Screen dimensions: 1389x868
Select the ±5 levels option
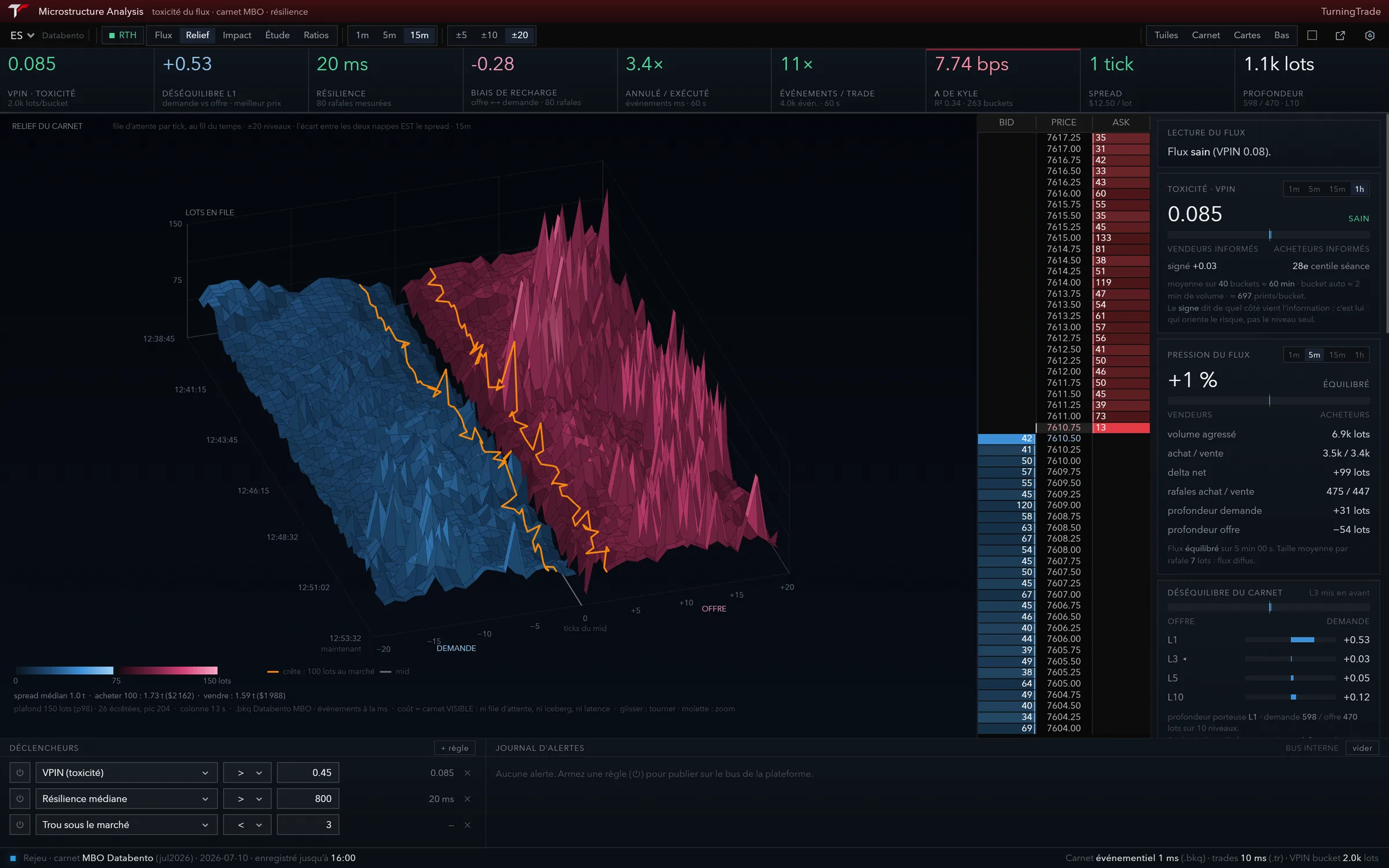pyautogui.click(x=461, y=35)
